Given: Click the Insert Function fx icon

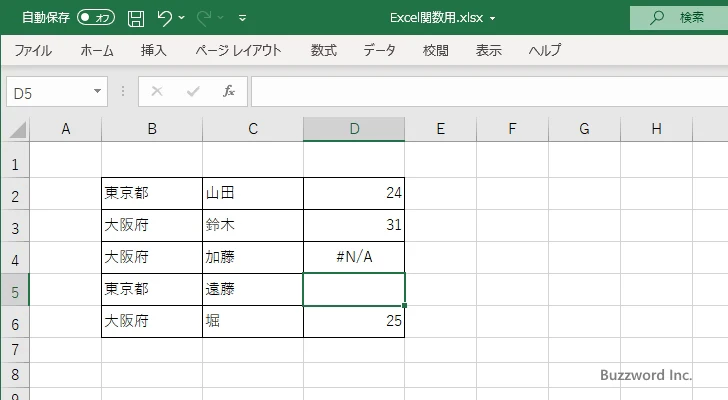Looking at the screenshot, I should coord(229,91).
